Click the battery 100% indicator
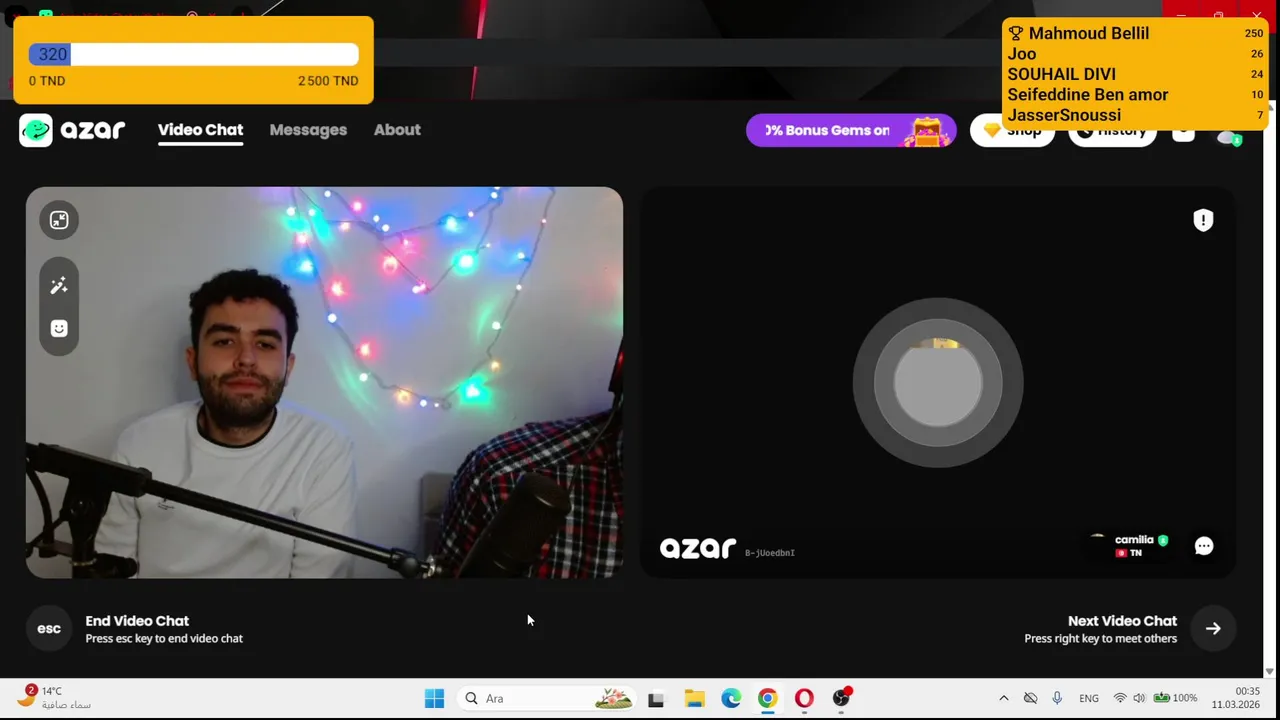The width and height of the screenshot is (1280, 720). click(x=1175, y=698)
